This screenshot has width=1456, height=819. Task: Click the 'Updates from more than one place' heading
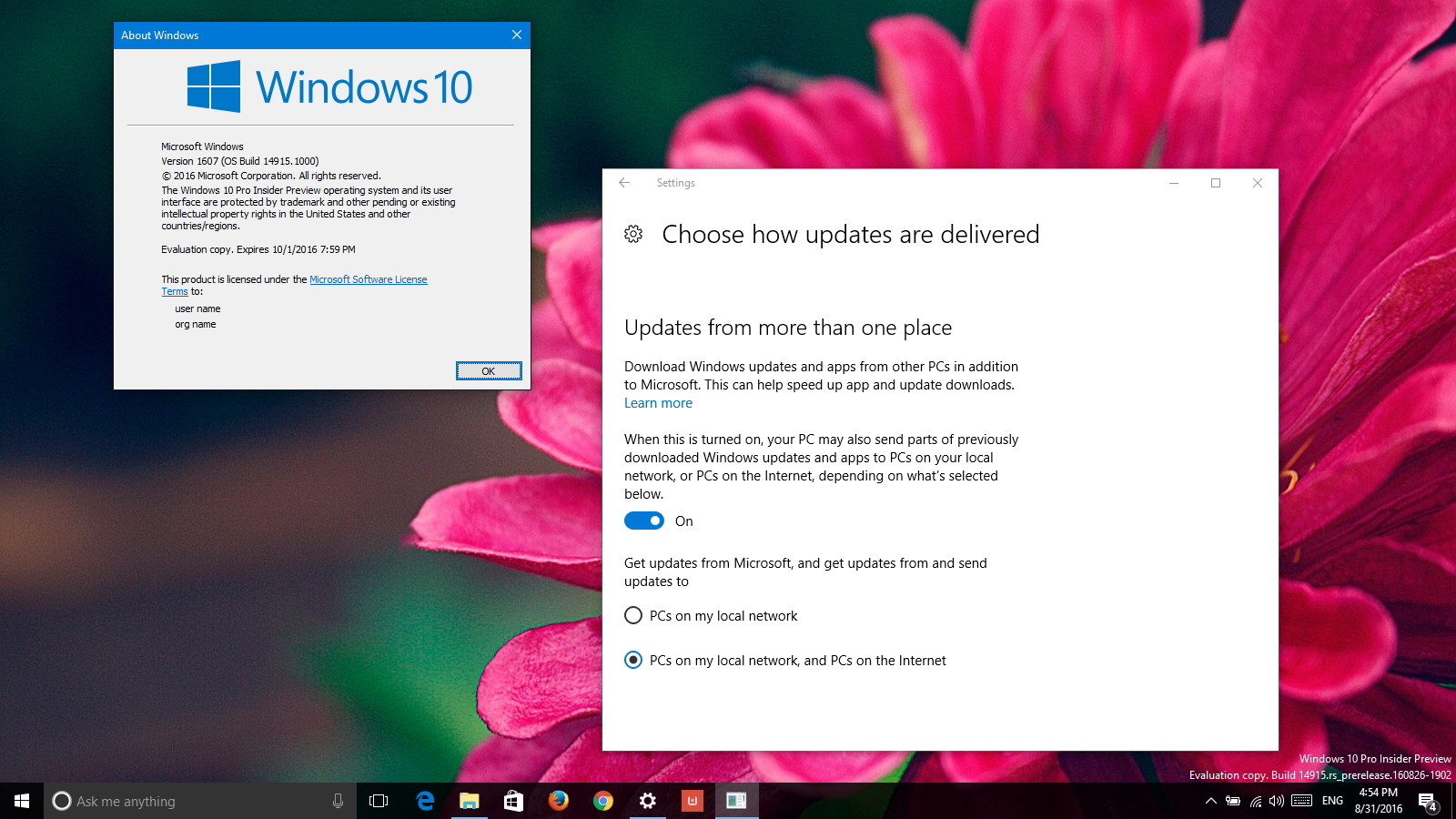click(788, 328)
